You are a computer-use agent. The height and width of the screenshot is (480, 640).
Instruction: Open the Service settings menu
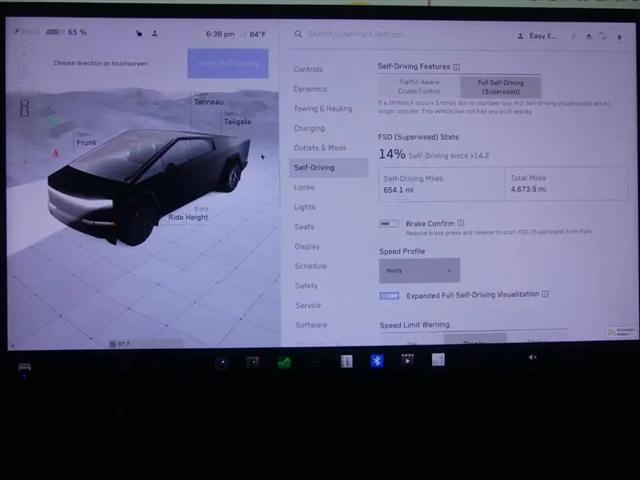coord(308,305)
